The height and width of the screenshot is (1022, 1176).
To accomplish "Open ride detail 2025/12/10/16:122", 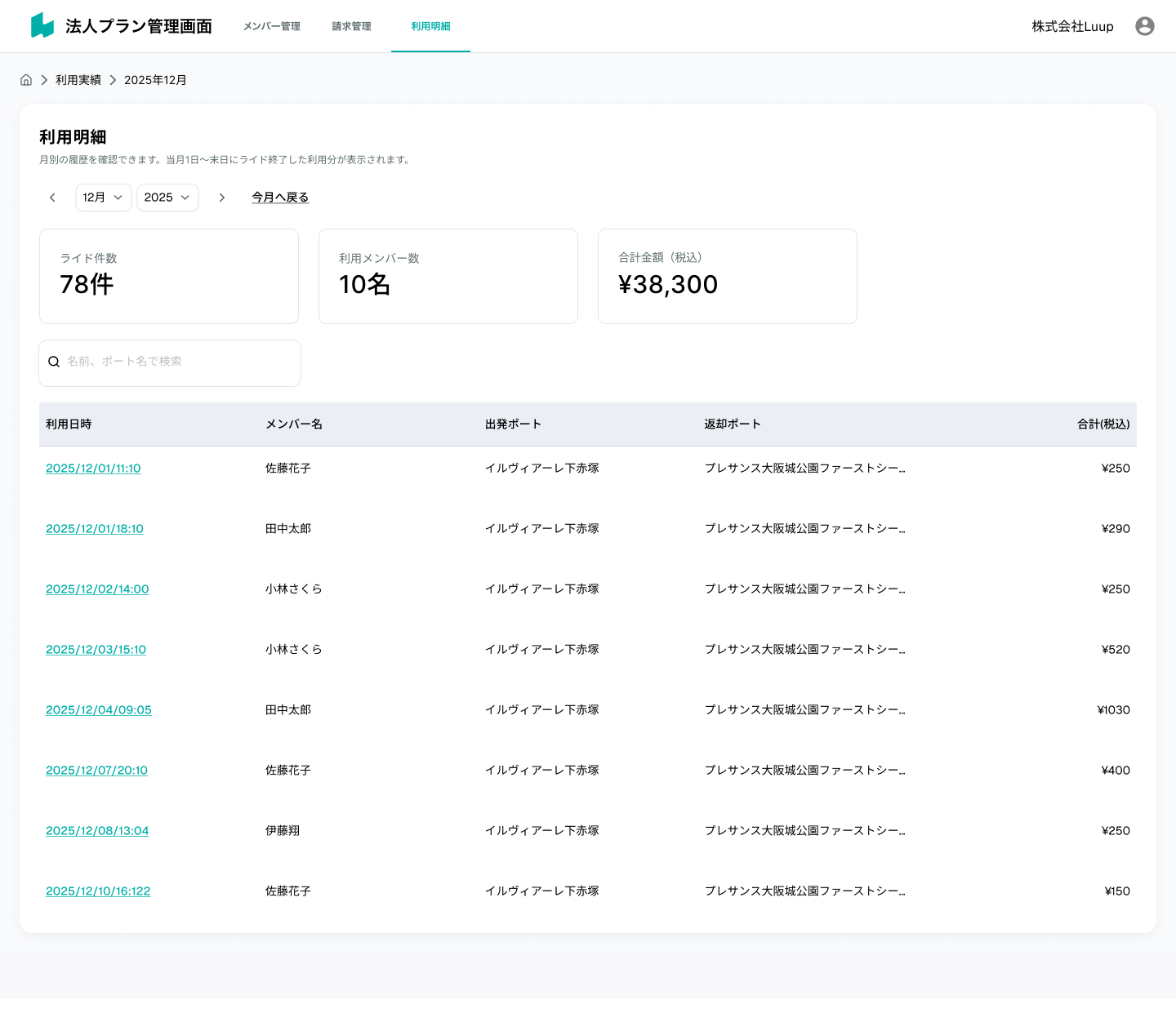I will click(x=98, y=891).
